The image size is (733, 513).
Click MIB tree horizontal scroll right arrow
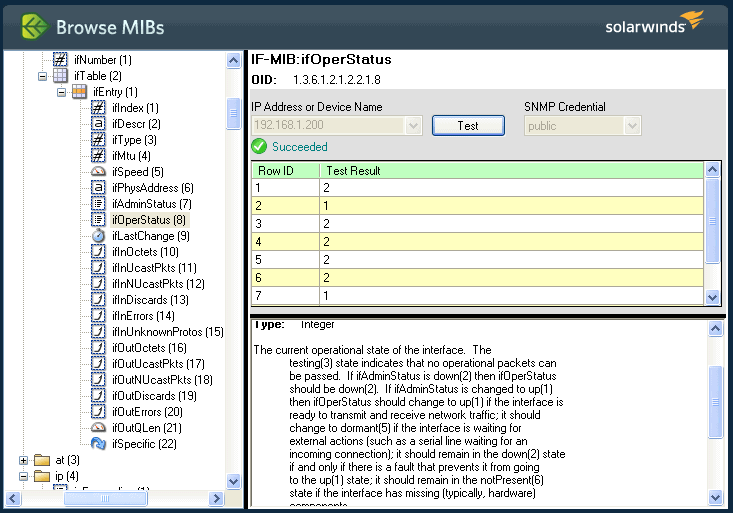point(216,499)
